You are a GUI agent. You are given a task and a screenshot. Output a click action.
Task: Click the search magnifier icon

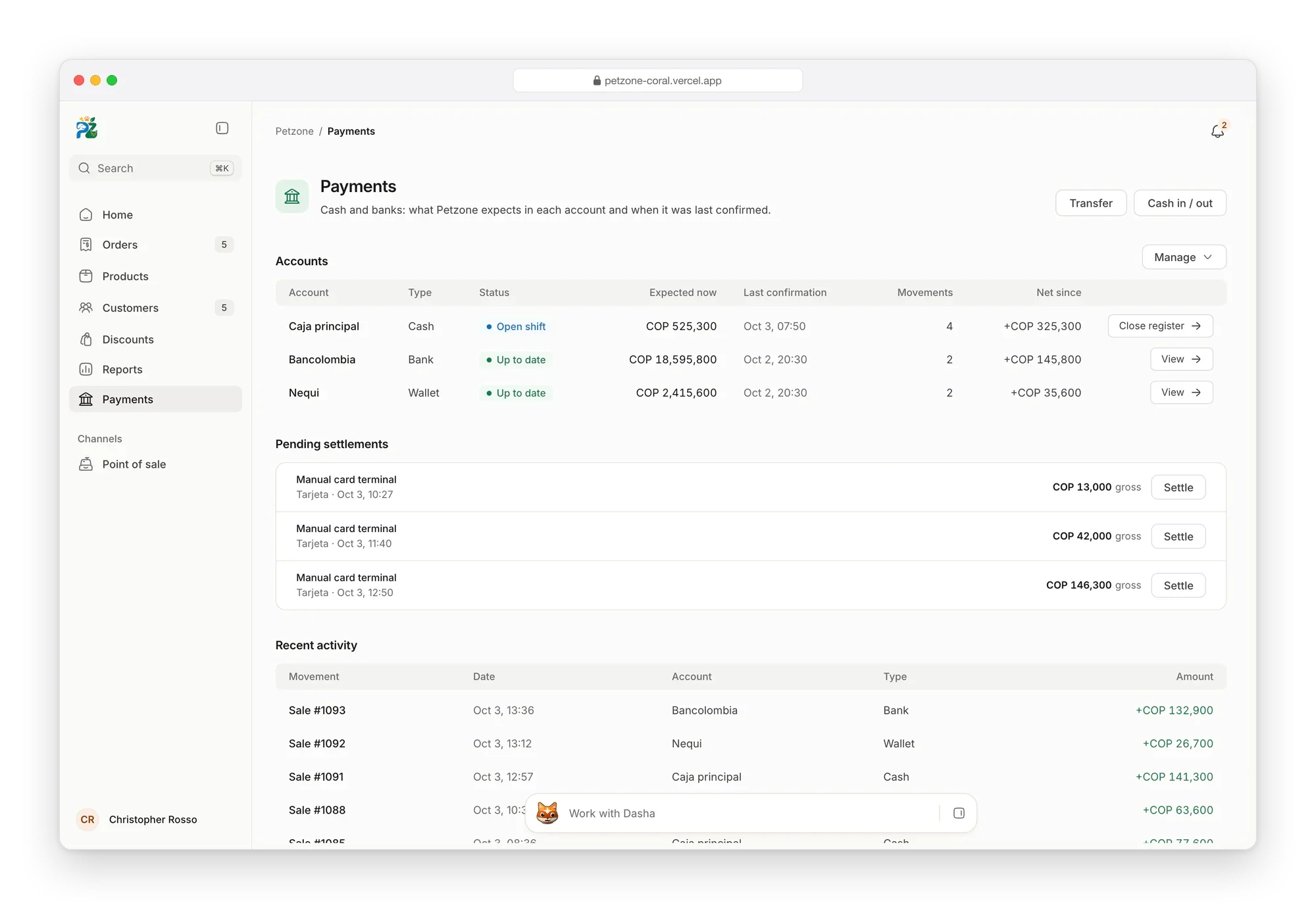(84, 168)
